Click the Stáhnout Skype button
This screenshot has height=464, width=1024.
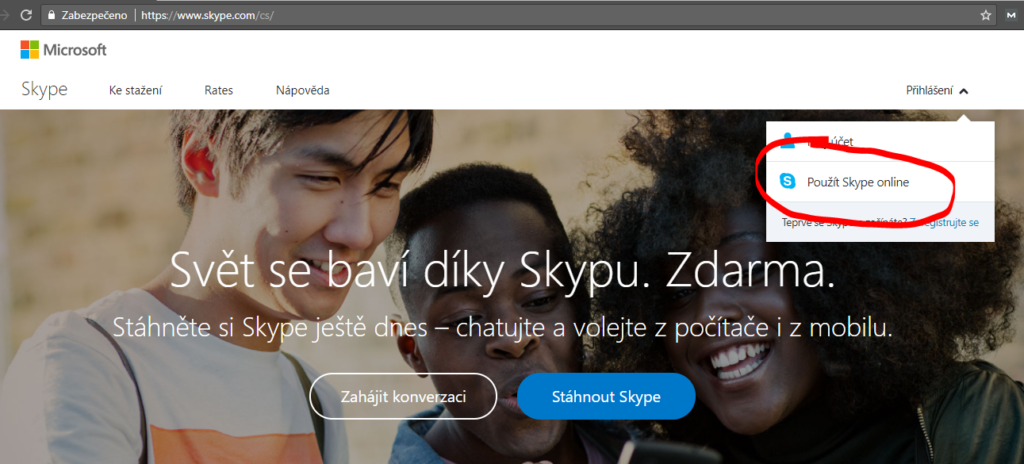tap(606, 396)
